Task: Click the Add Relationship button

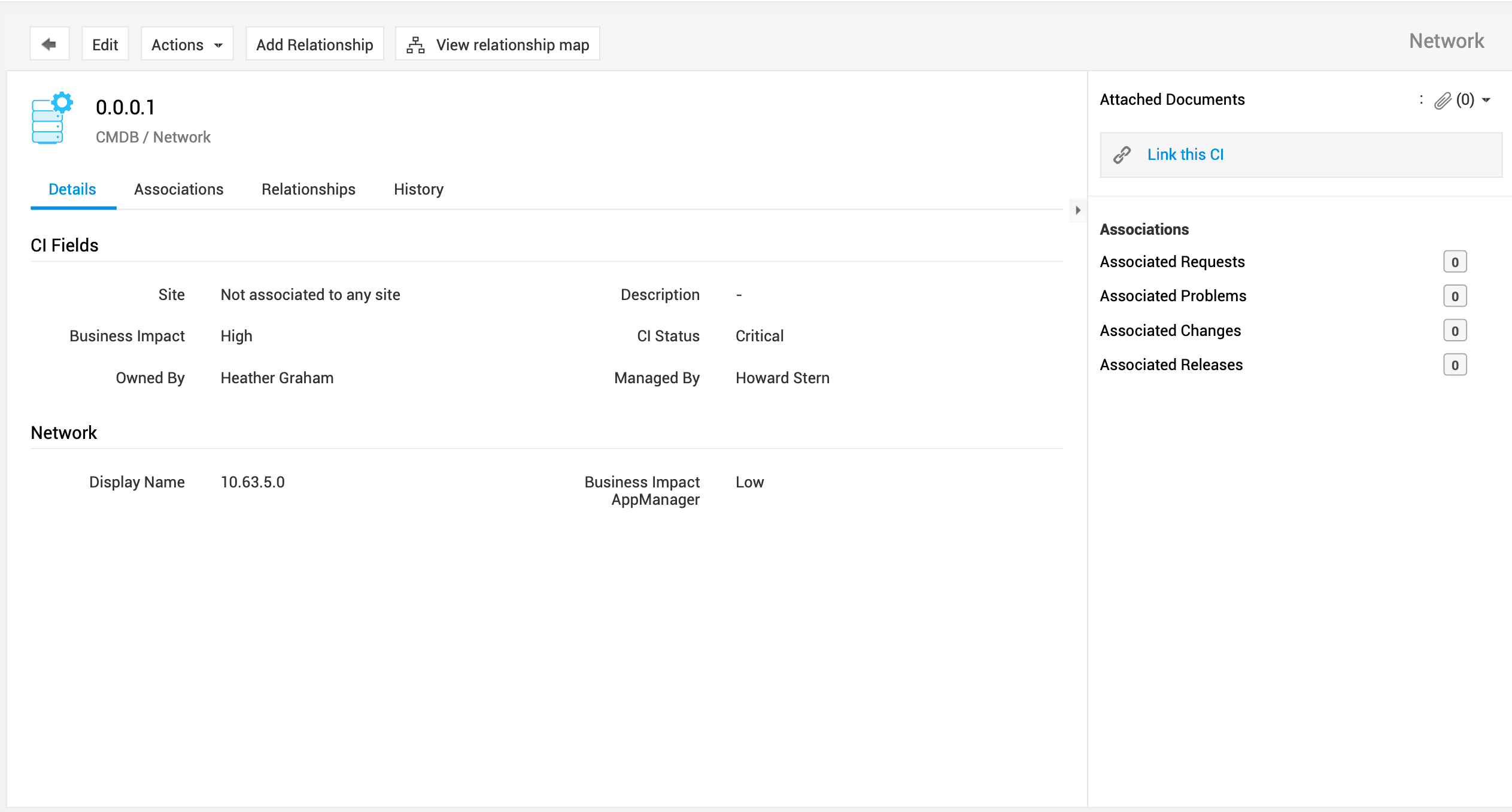Action: [x=314, y=44]
